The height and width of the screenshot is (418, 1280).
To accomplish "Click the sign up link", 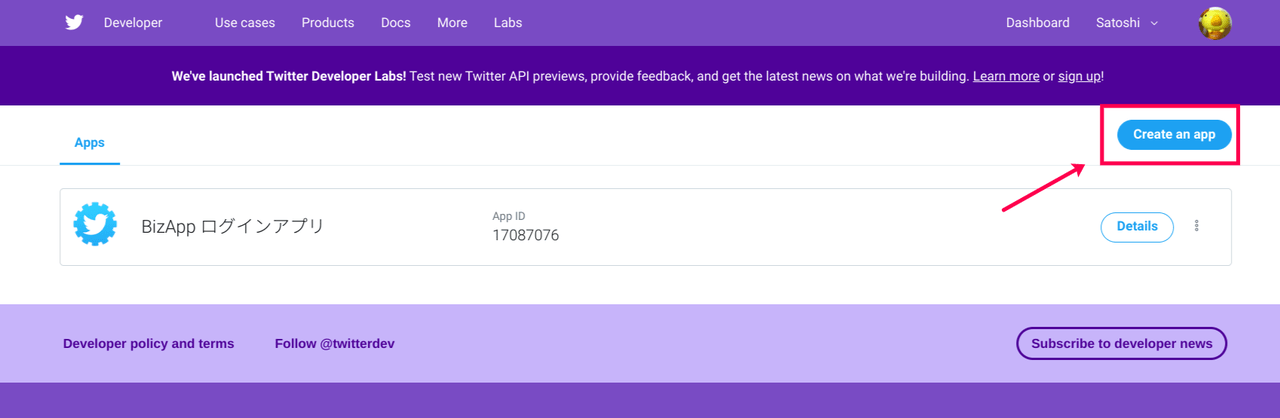I will (1079, 76).
